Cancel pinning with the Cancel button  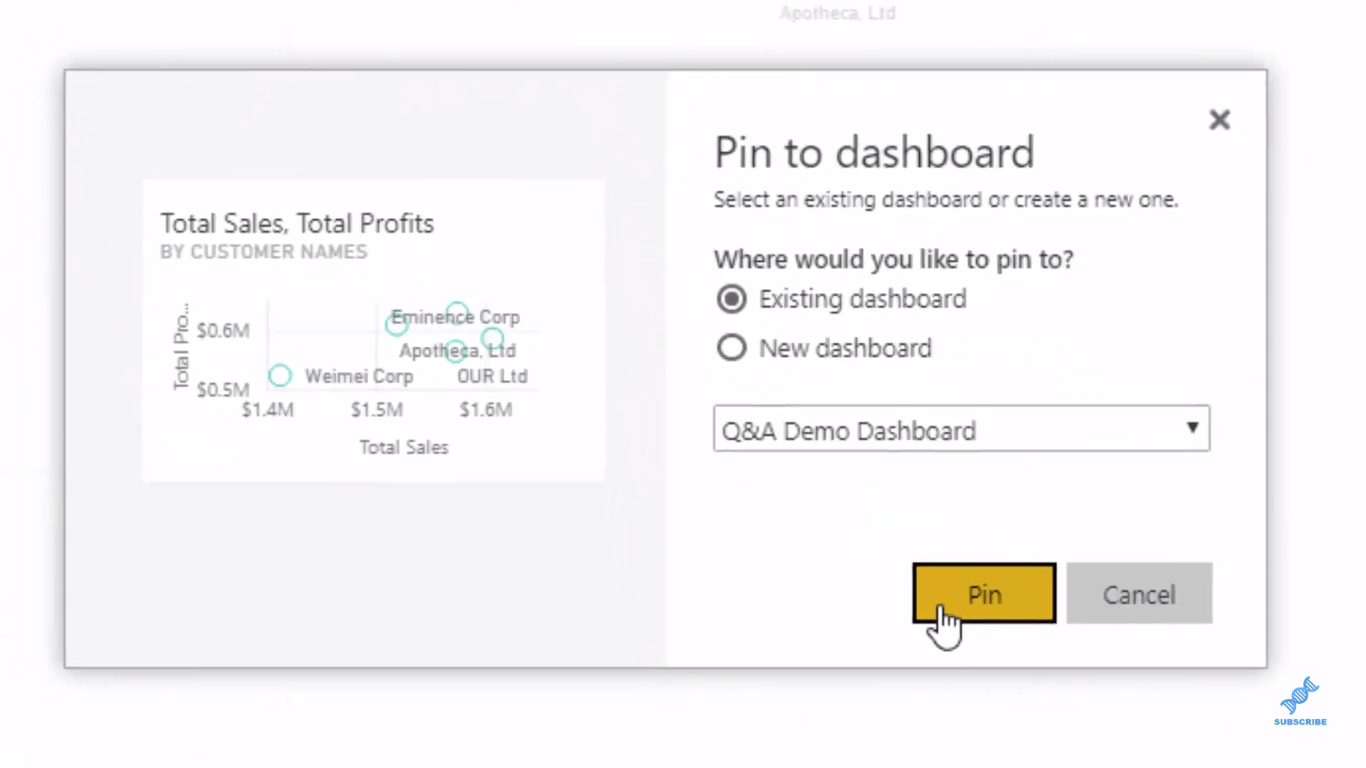(1139, 593)
